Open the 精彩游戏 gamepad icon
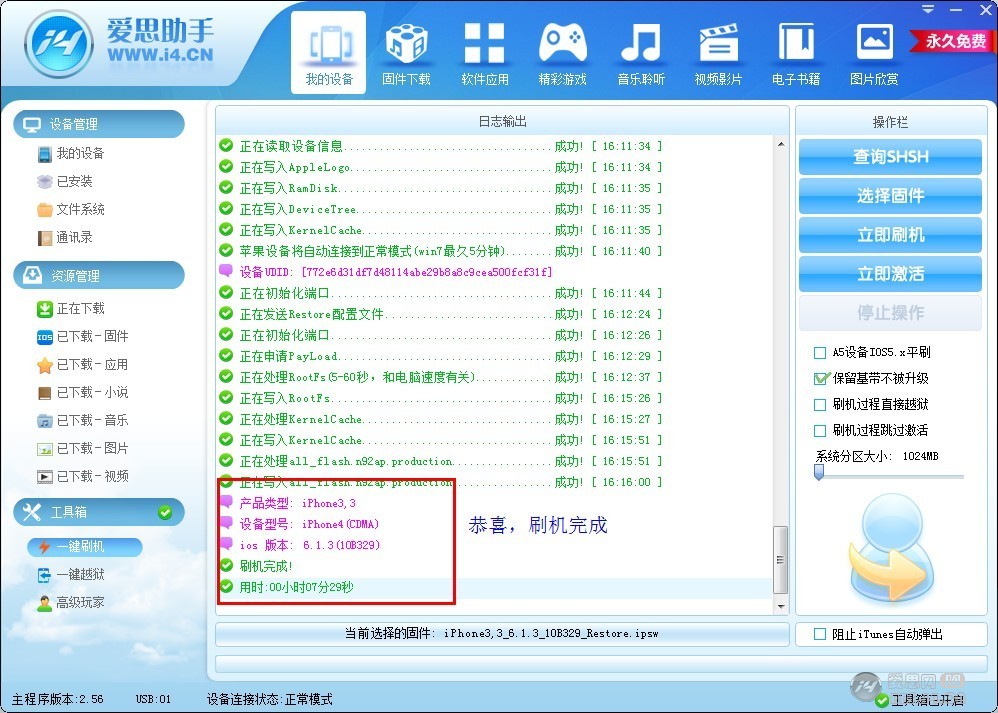The height and width of the screenshot is (713, 998). point(562,45)
